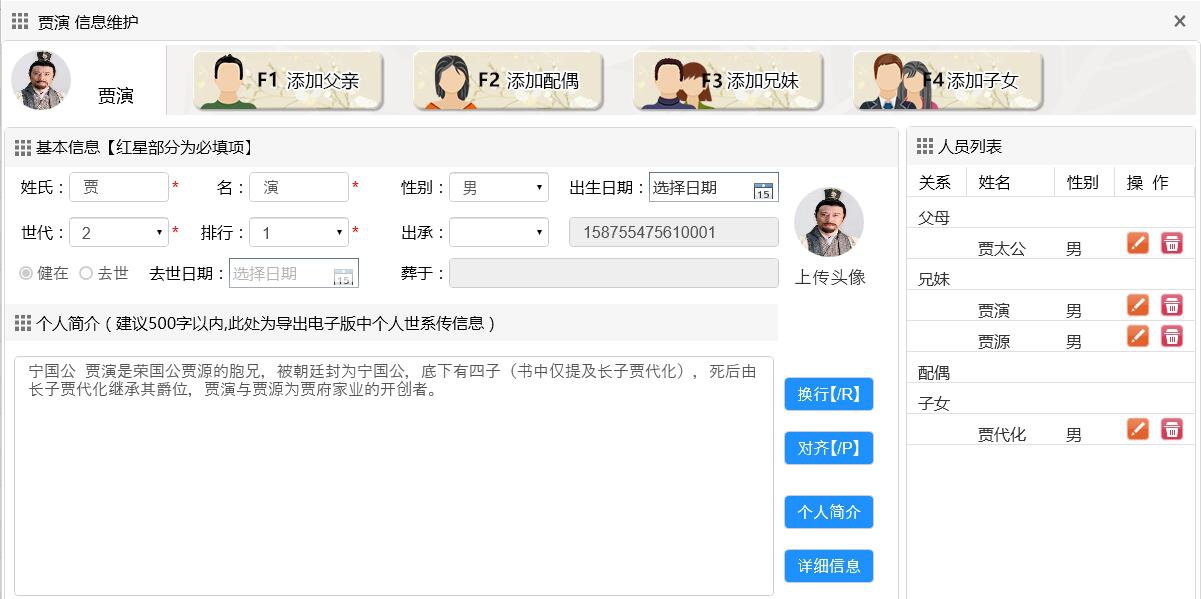The image size is (1201, 599).
Task: Edit 贾太公 using the pencil icon
Action: coord(1137,243)
